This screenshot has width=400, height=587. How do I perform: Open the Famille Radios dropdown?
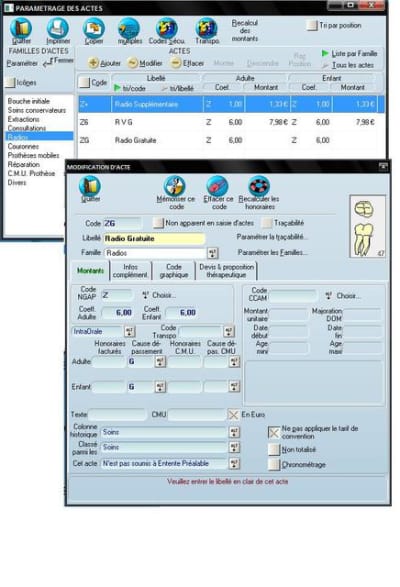tap(212, 253)
